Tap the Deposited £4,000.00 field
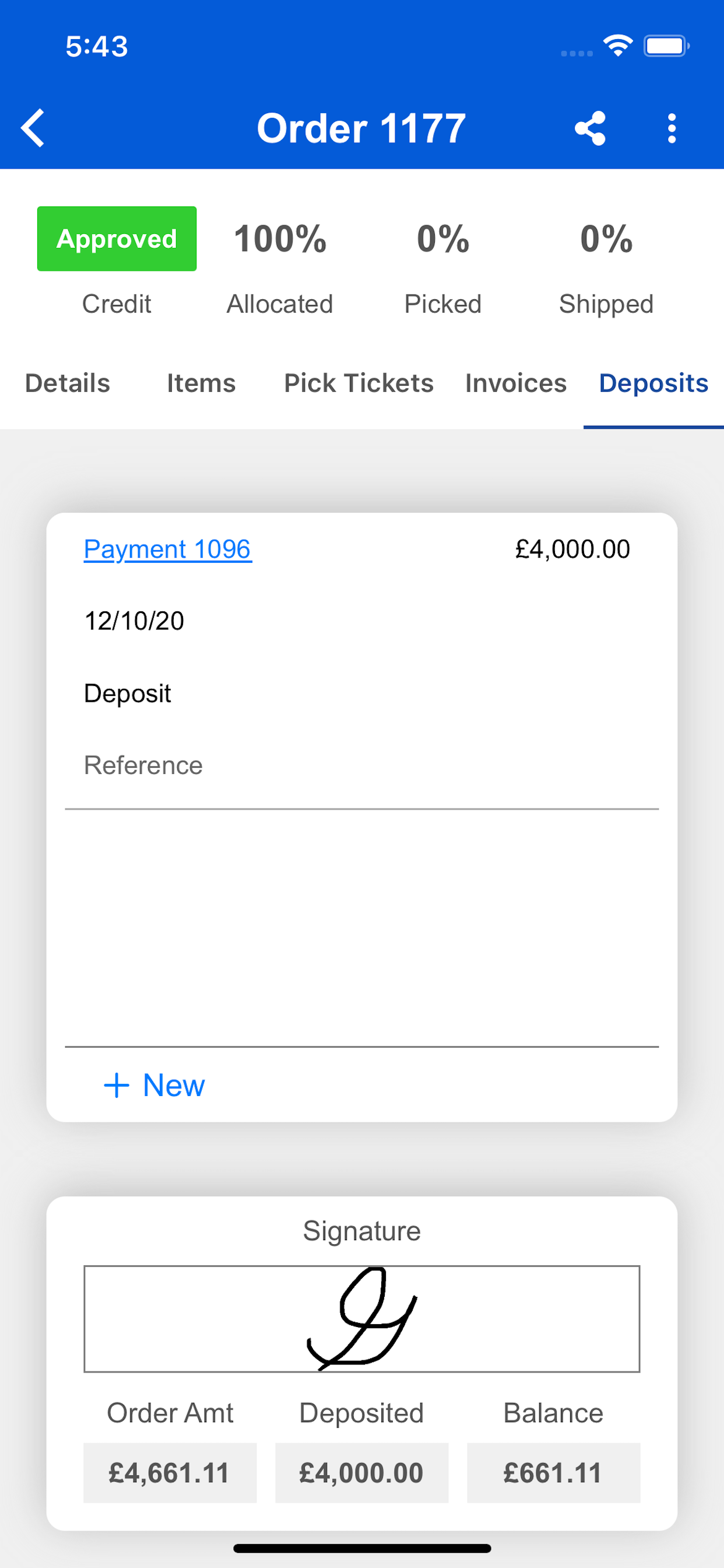 click(x=362, y=1473)
